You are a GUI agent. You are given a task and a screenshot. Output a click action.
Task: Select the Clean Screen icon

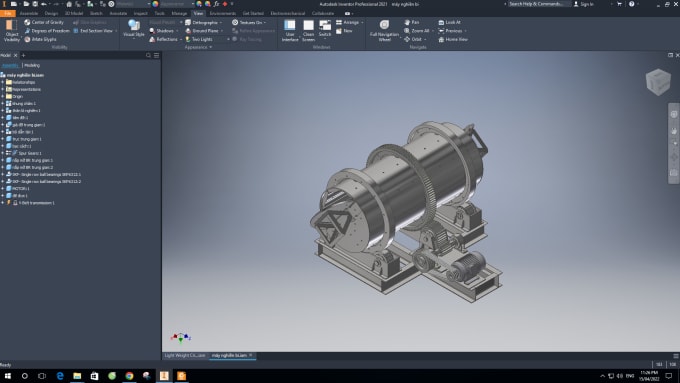click(x=308, y=31)
